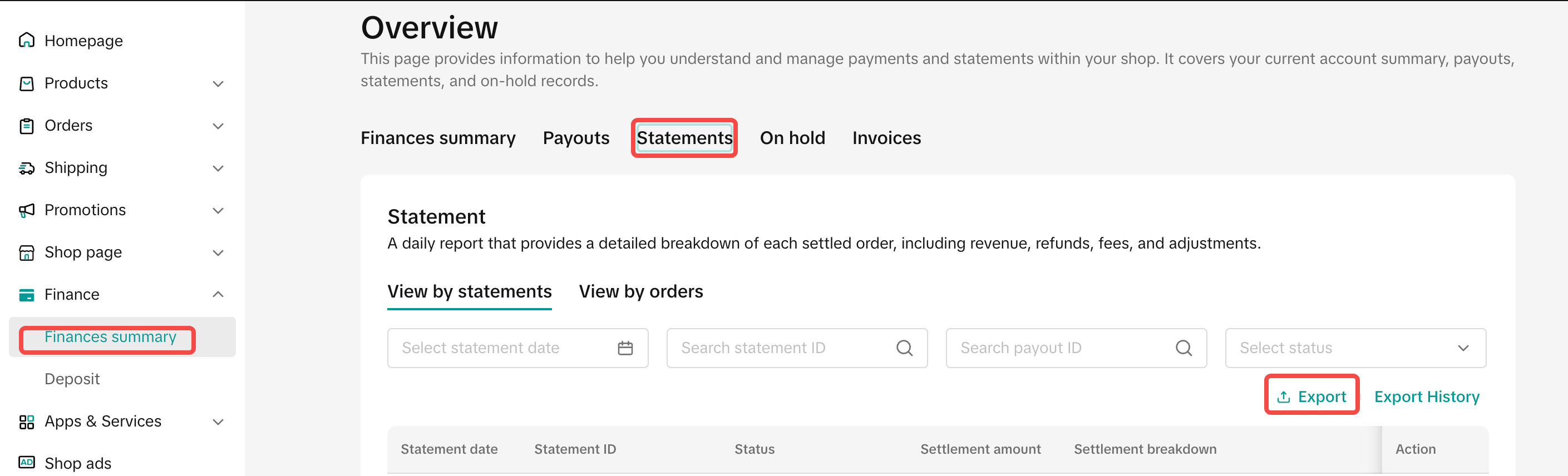Focus the Search payout ID field
The height and width of the screenshot is (476, 1568).
[1065, 348]
